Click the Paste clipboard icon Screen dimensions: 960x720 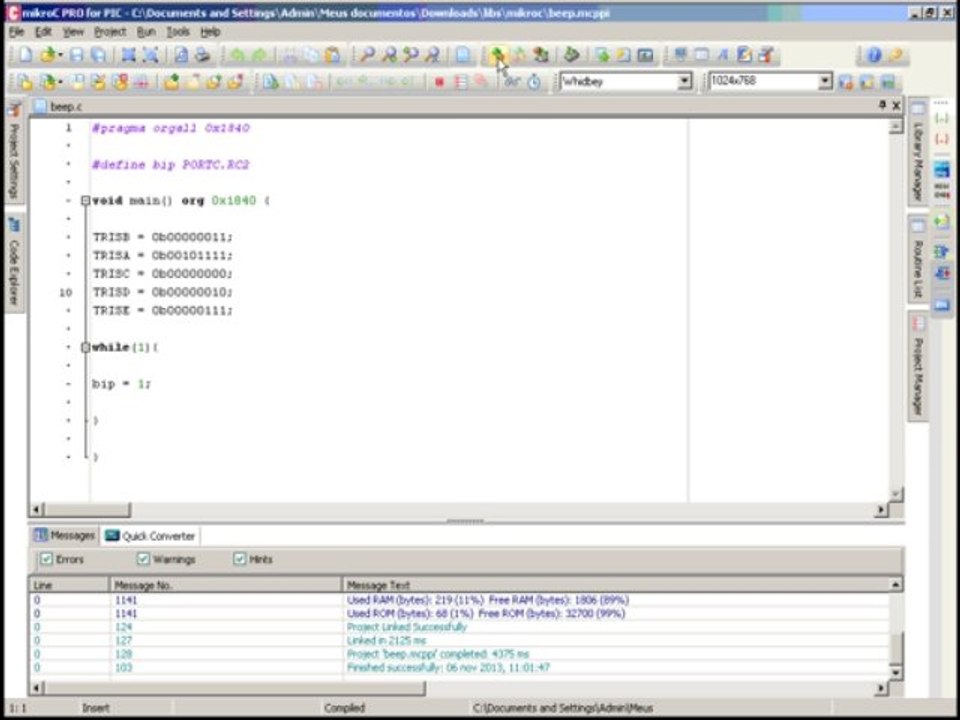coord(332,54)
